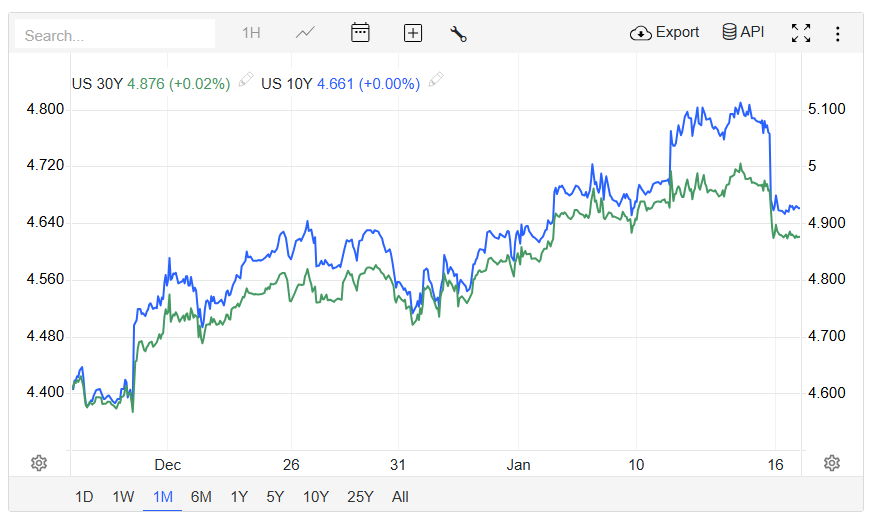This screenshot has height=522, width=870.
Task: Select the All time range
Action: (x=400, y=497)
